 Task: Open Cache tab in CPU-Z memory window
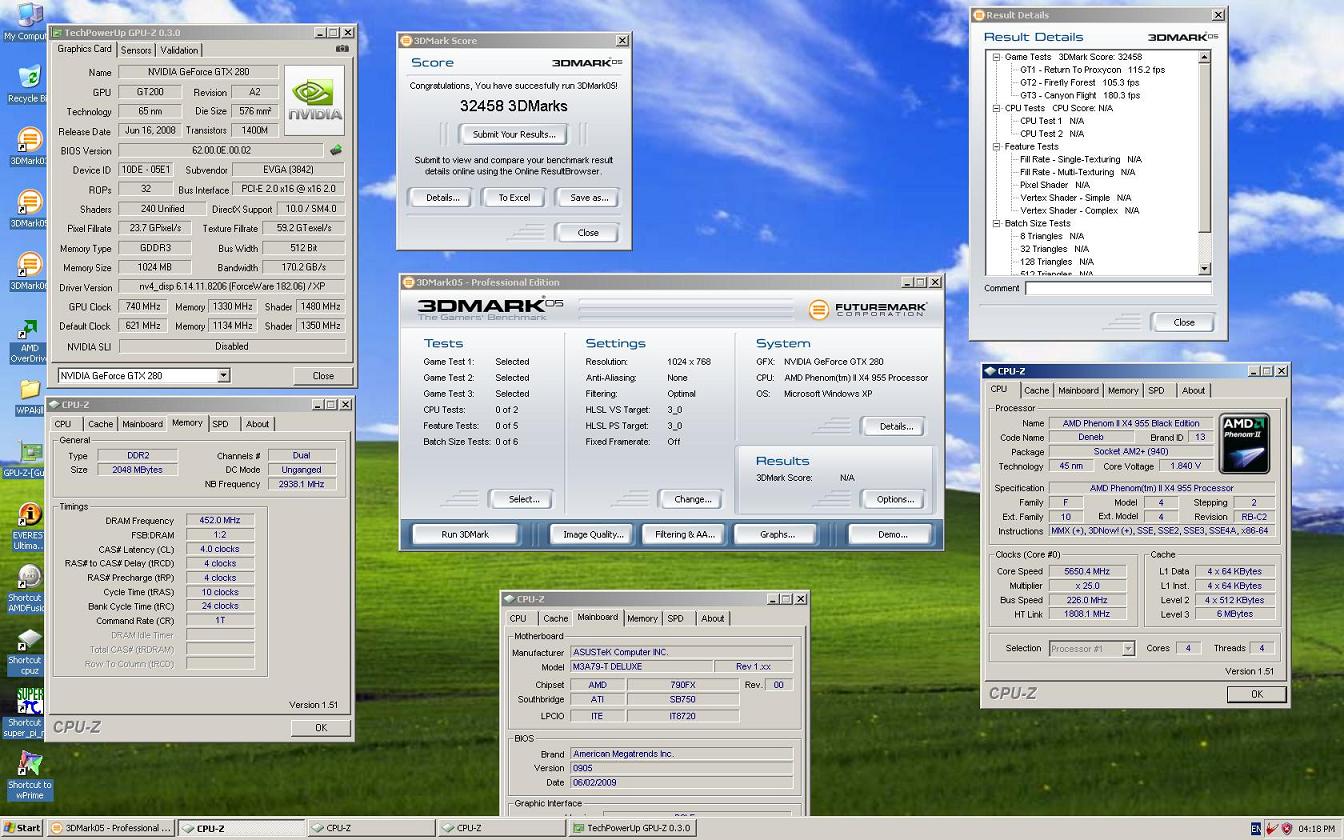click(x=100, y=424)
